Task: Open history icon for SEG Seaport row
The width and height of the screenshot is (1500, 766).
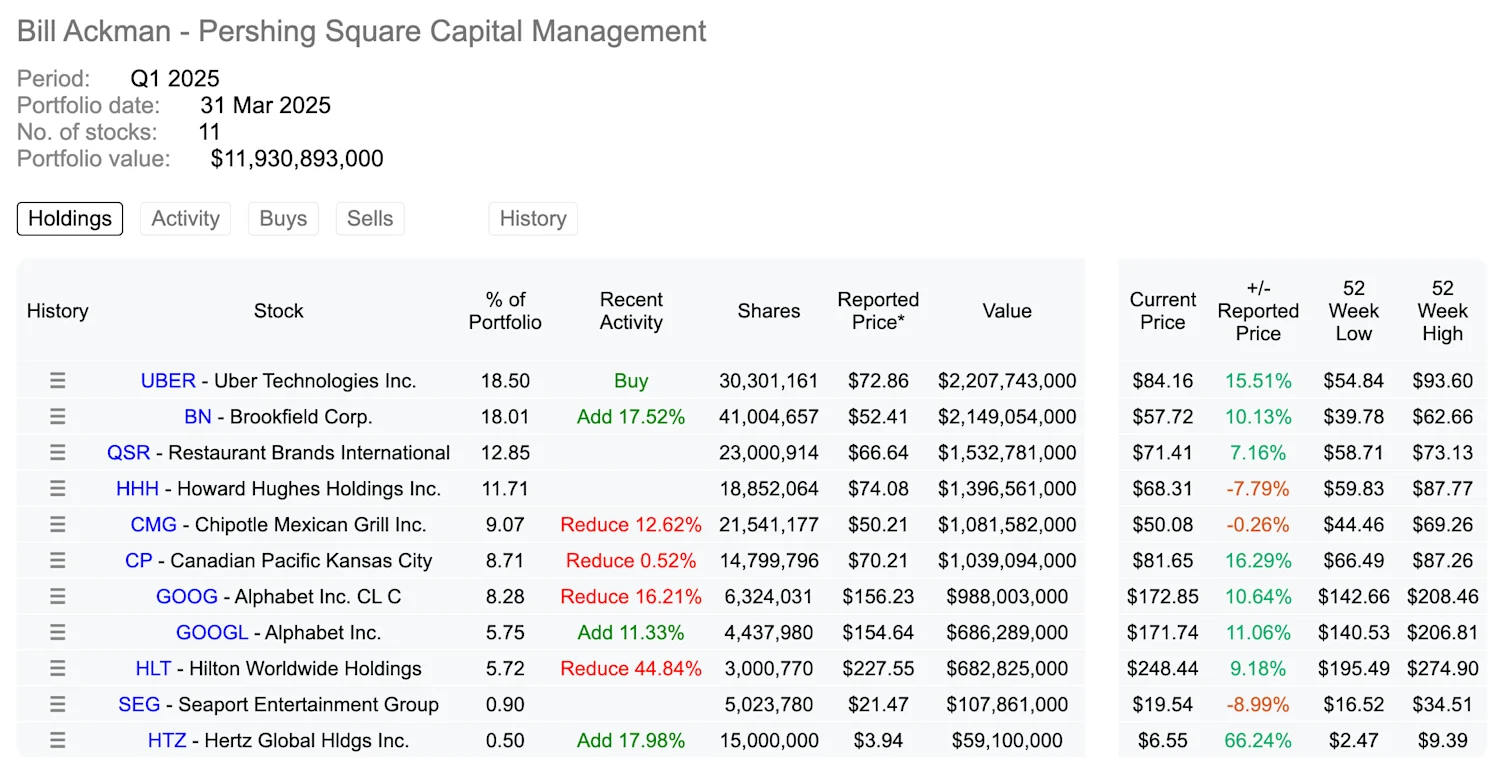Action: (58, 705)
